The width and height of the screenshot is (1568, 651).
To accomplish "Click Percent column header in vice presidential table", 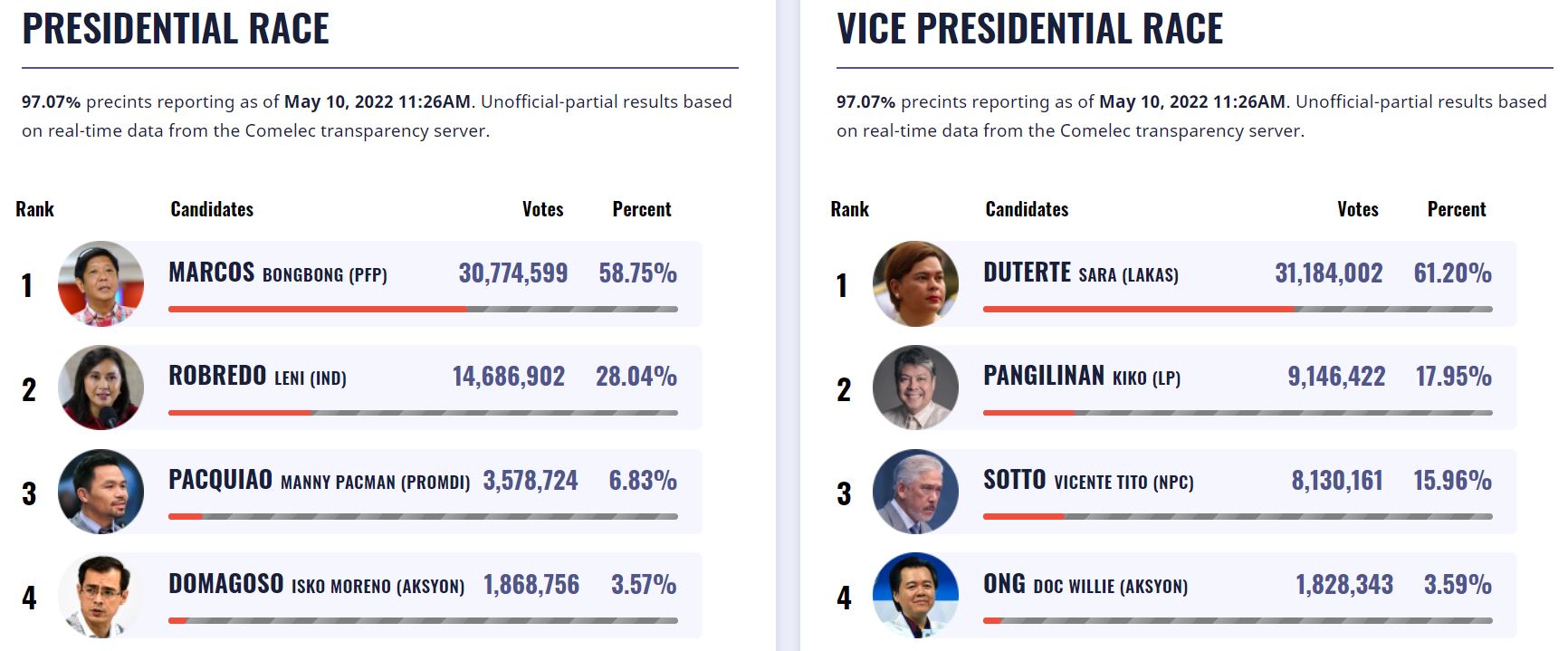I will 1456,209.
